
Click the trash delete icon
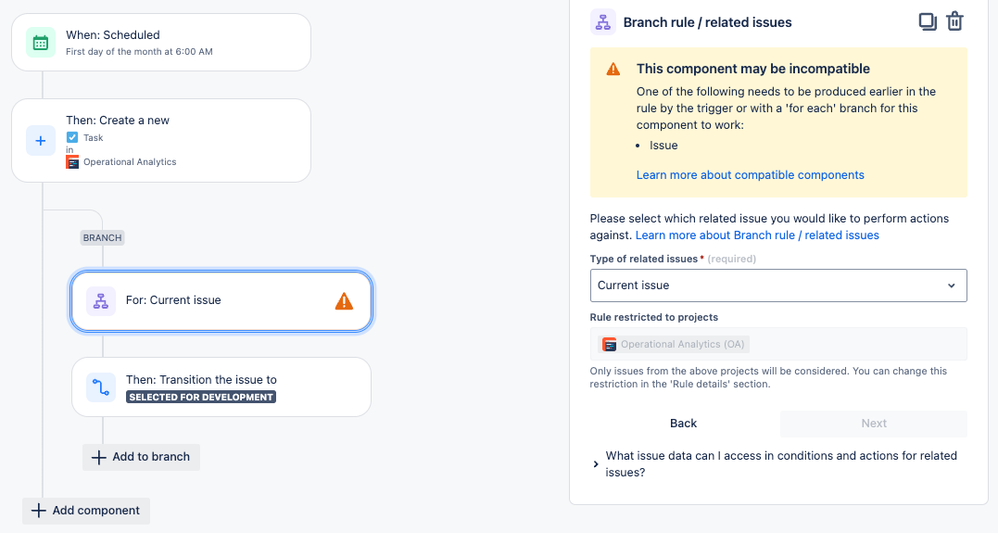(x=955, y=21)
